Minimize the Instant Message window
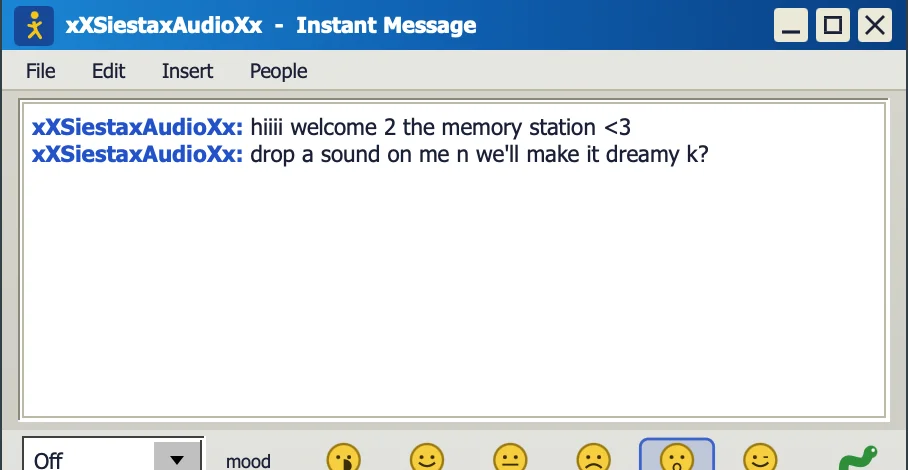 tap(790, 25)
